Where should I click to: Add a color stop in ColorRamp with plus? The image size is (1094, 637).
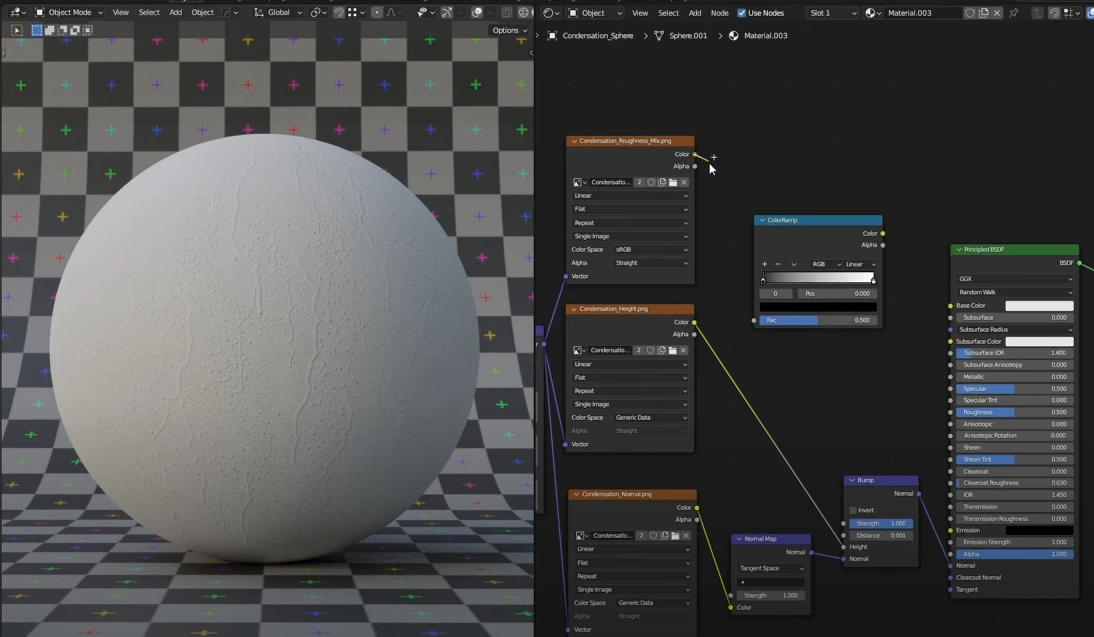point(765,264)
